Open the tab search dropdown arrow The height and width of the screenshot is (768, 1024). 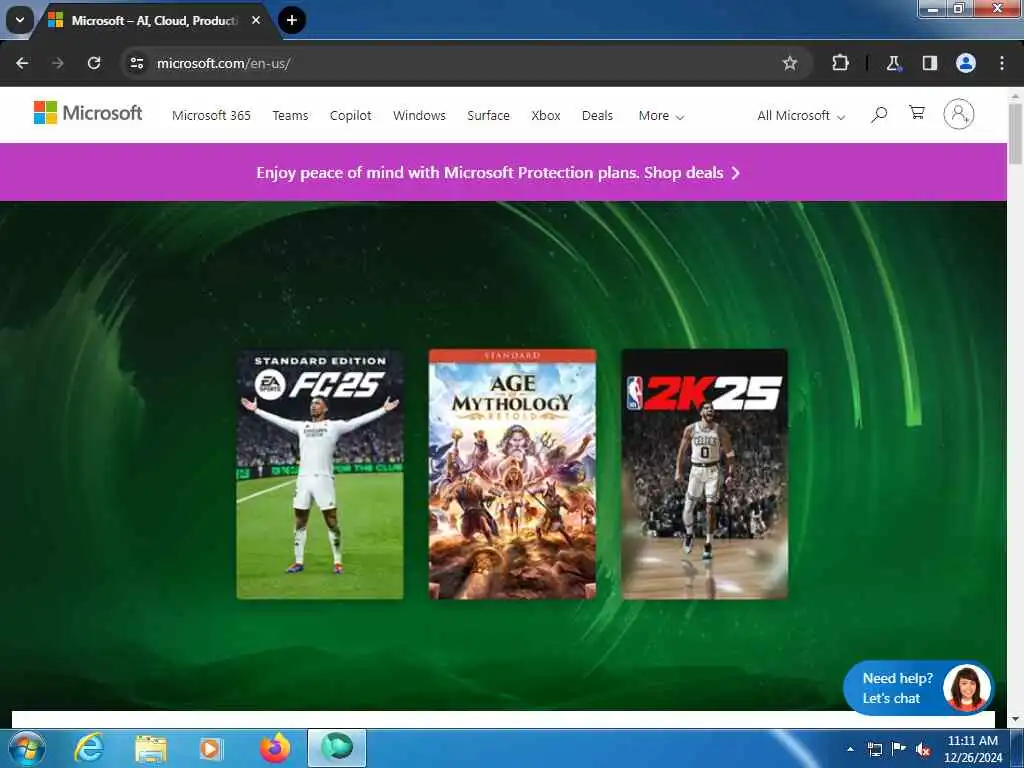pyautogui.click(x=20, y=20)
